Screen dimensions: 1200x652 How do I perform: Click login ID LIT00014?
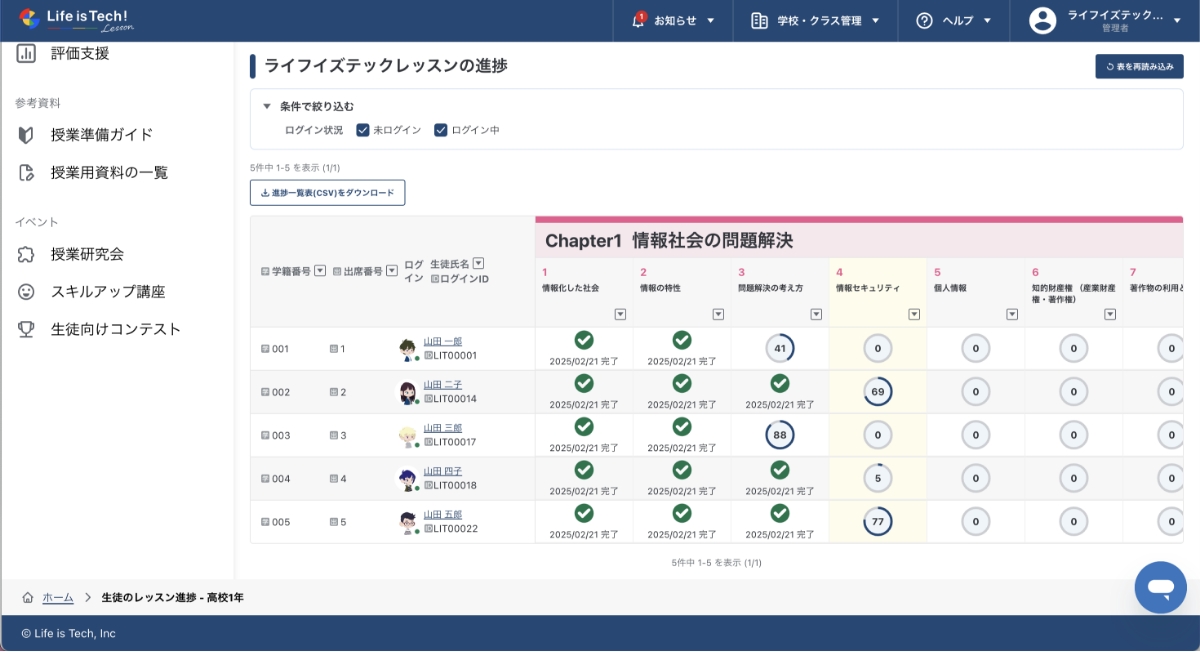pyautogui.click(x=454, y=399)
